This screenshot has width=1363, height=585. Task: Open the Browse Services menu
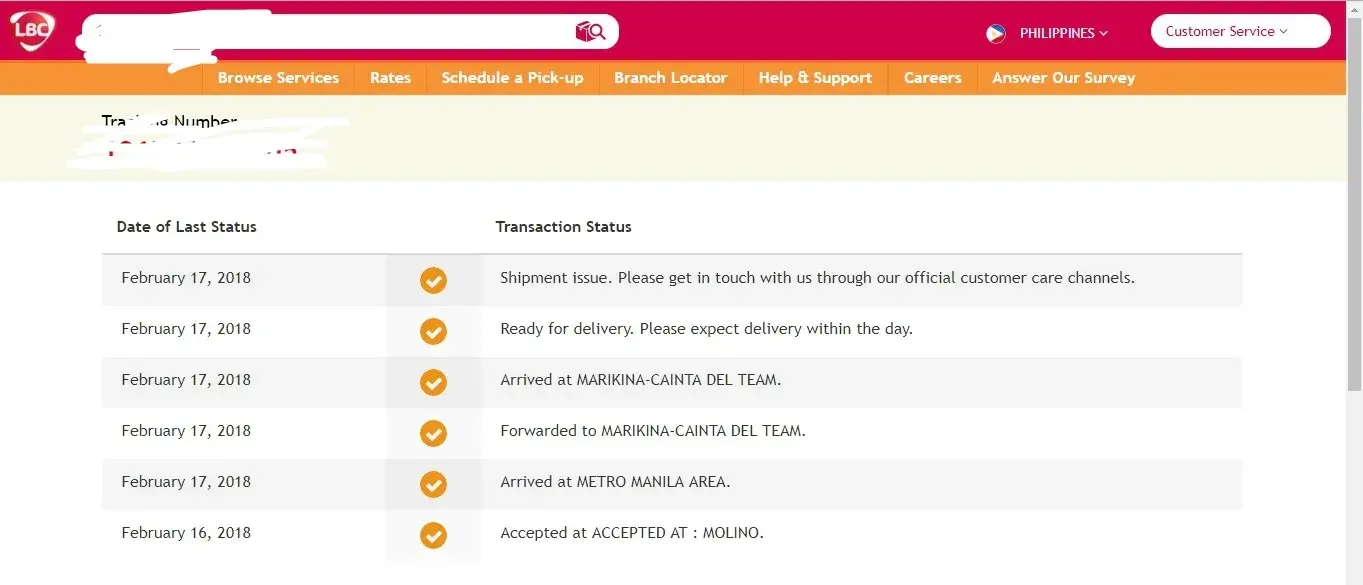click(x=278, y=78)
